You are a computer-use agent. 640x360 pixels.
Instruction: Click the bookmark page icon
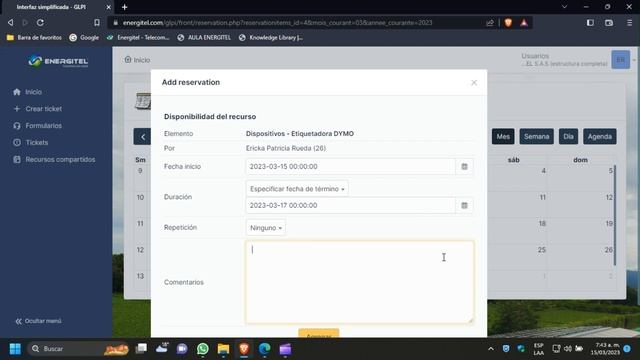97,23
